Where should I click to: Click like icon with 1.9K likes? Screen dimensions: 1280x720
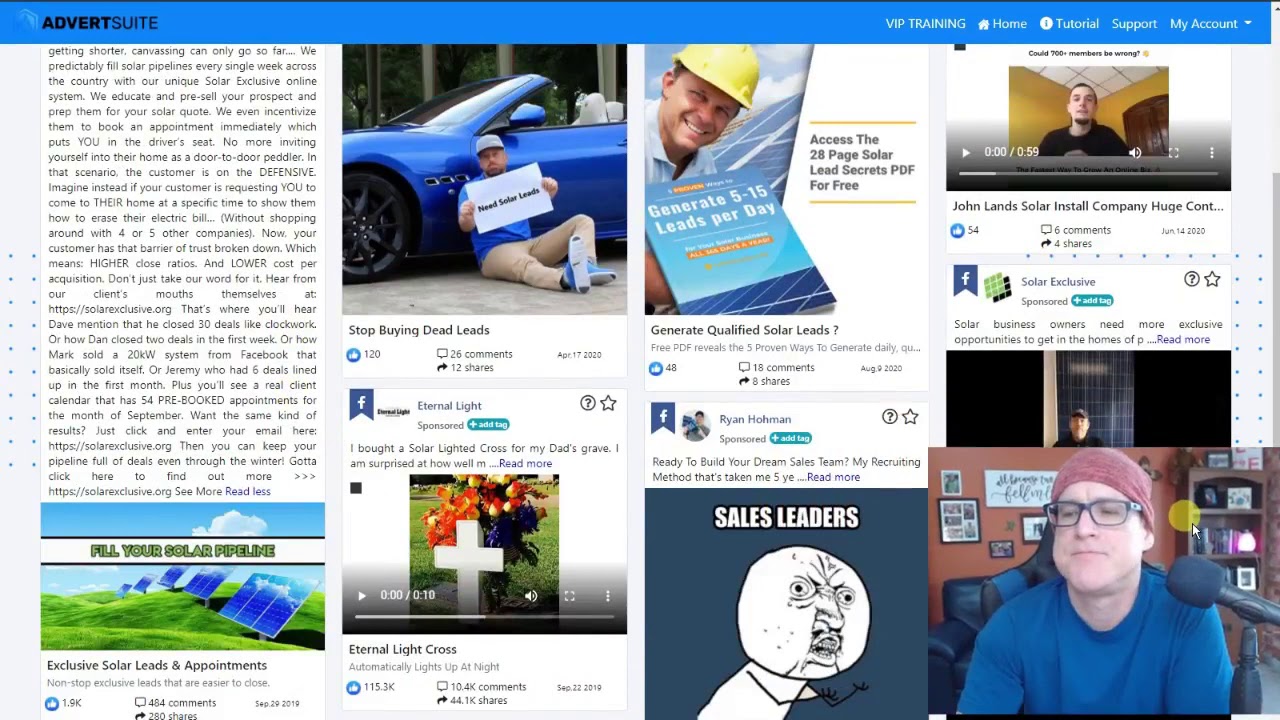pos(51,704)
